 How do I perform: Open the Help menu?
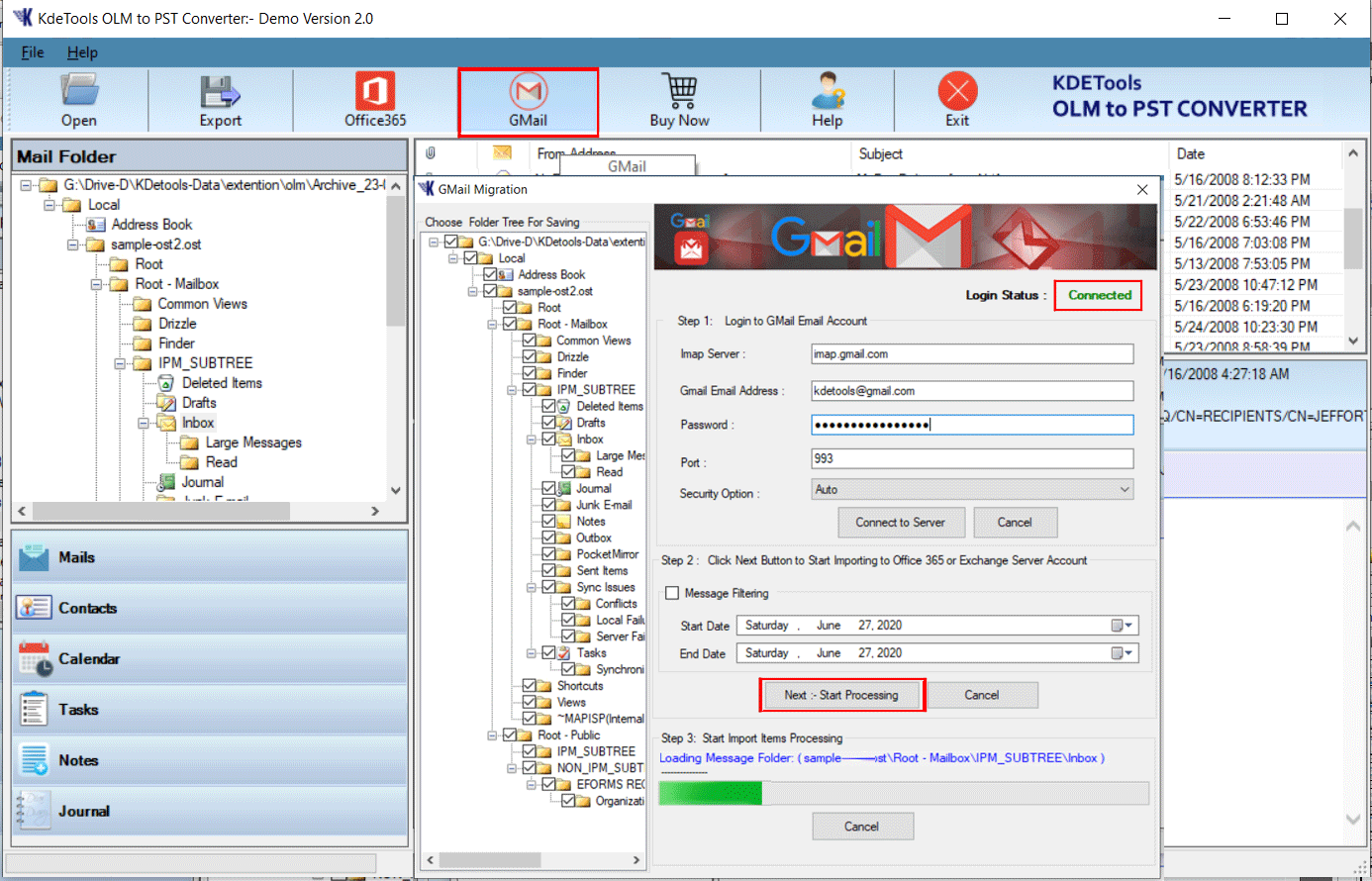[82, 52]
